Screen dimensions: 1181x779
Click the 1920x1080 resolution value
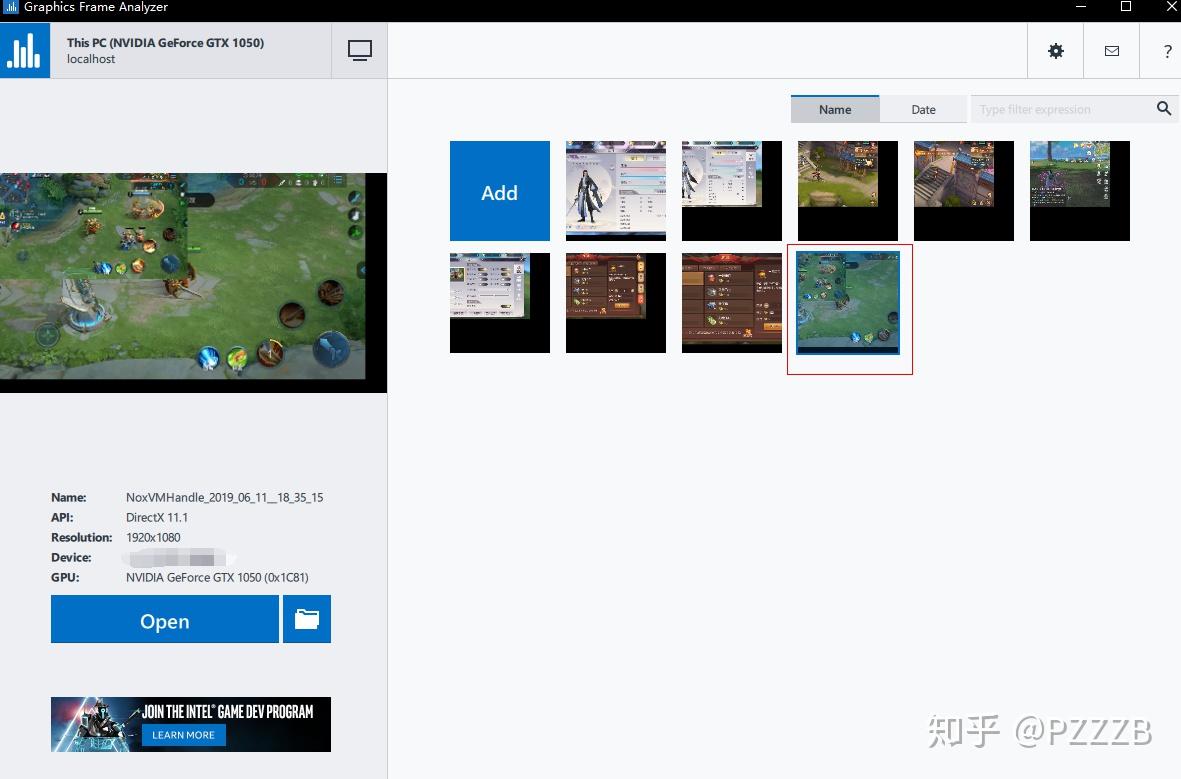(153, 537)
